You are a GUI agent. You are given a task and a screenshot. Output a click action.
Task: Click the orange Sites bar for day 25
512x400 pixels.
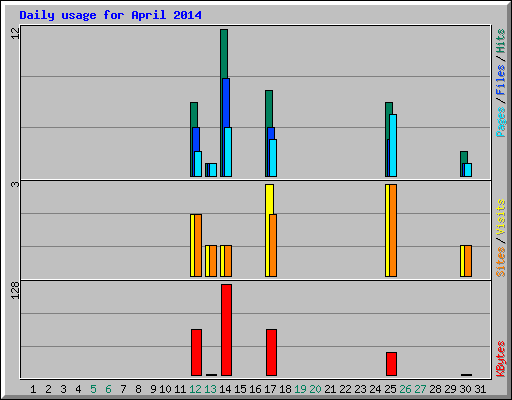(x=393, y=230)
